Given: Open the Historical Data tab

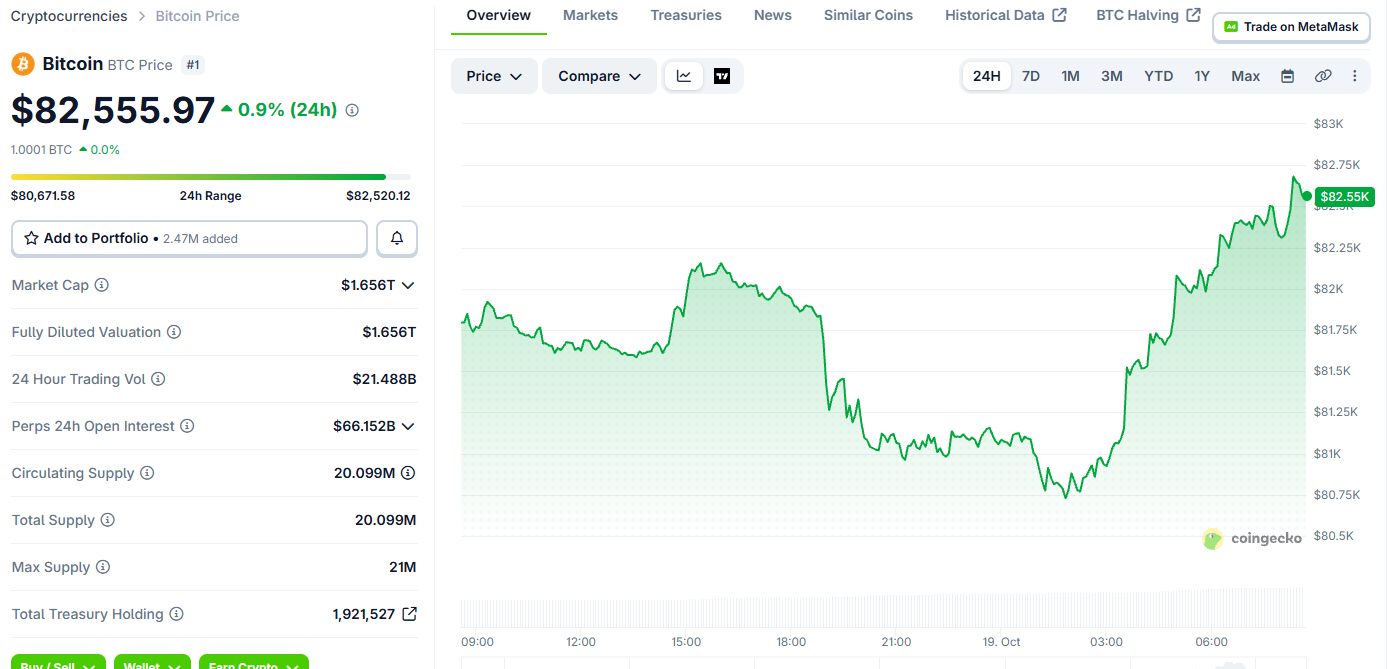Looking at the screenshot, I should coord(1006,15).
